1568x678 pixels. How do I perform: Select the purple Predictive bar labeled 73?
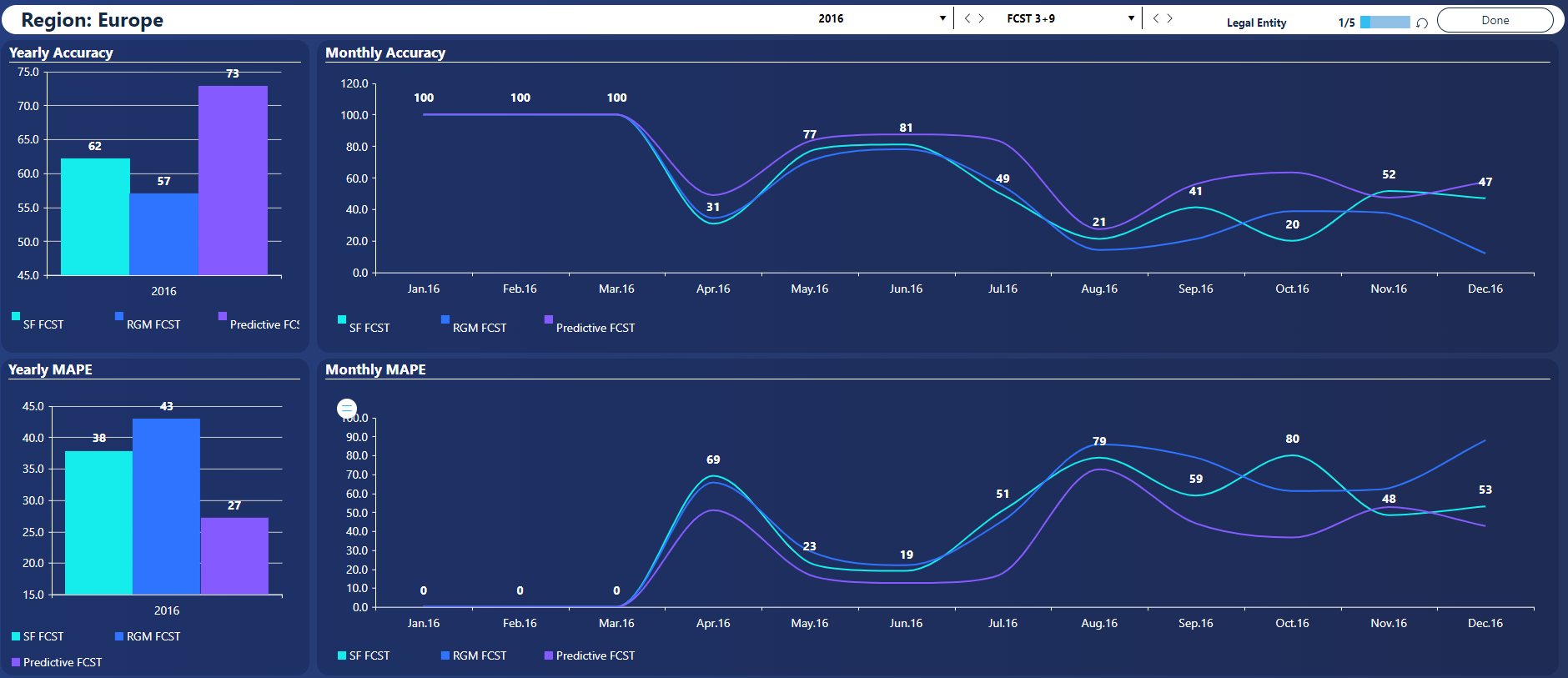click(x=233, y=180)
